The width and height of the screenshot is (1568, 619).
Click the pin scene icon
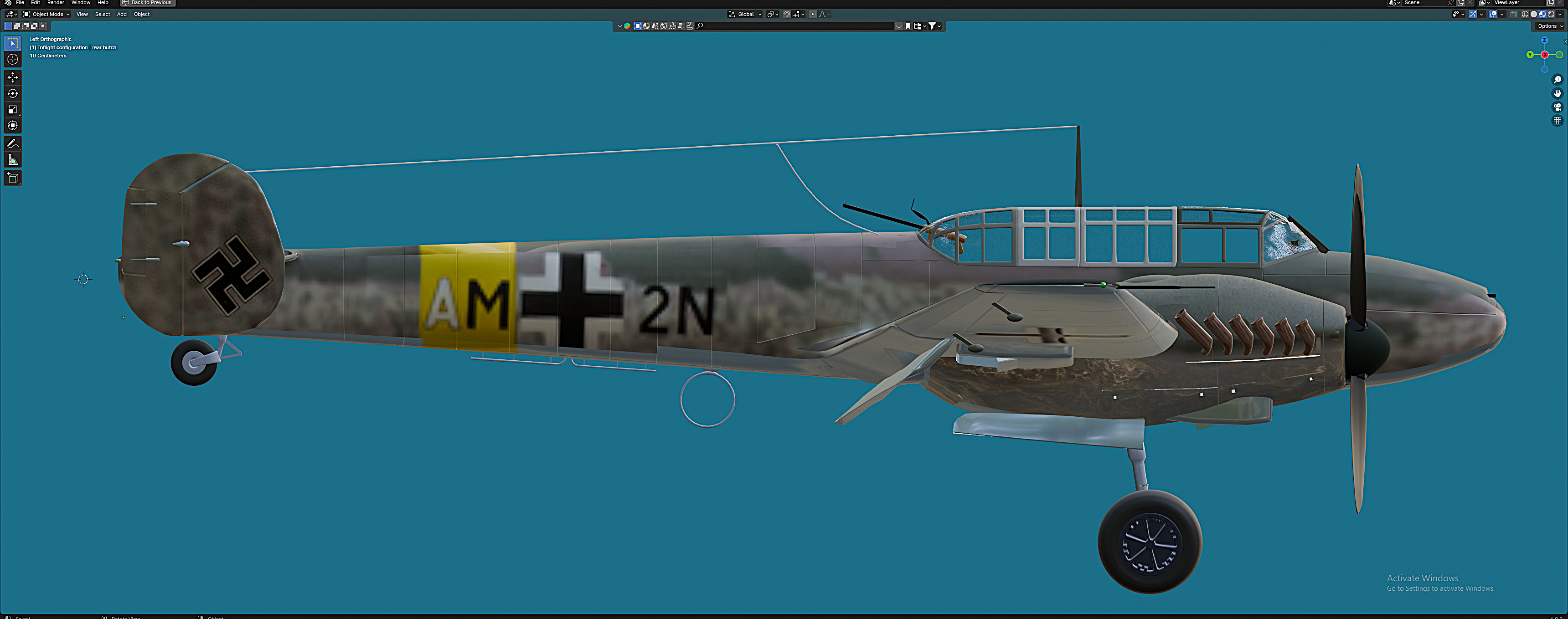coord(1451,2)
